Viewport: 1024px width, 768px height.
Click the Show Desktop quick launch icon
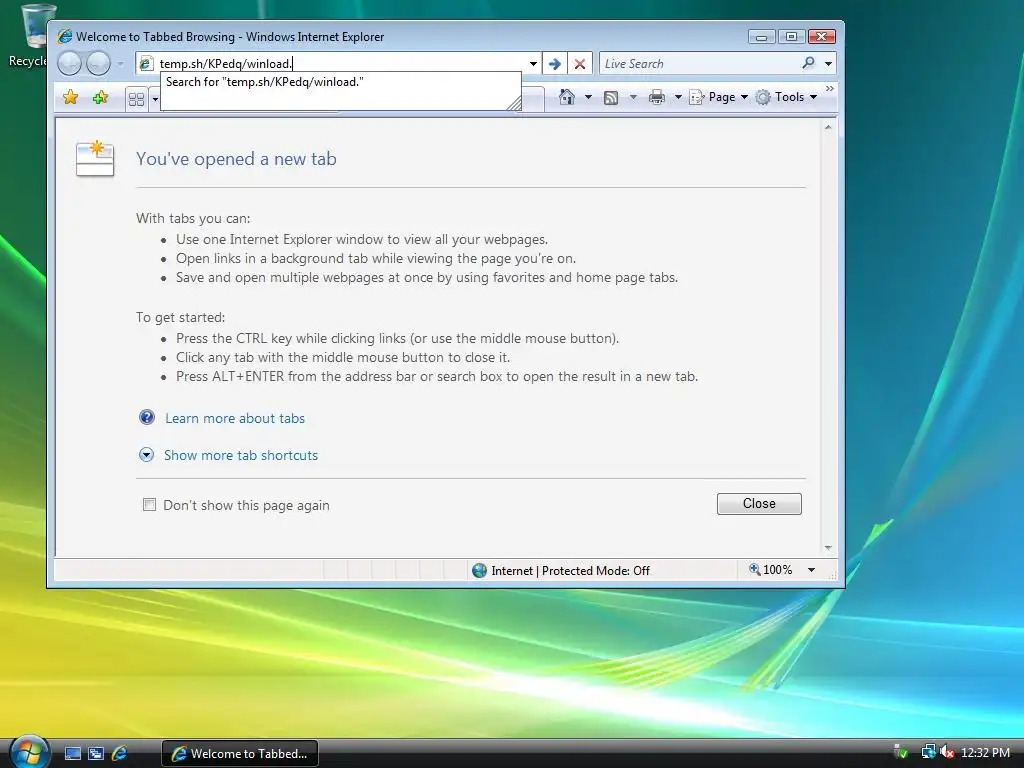[72, 754]
